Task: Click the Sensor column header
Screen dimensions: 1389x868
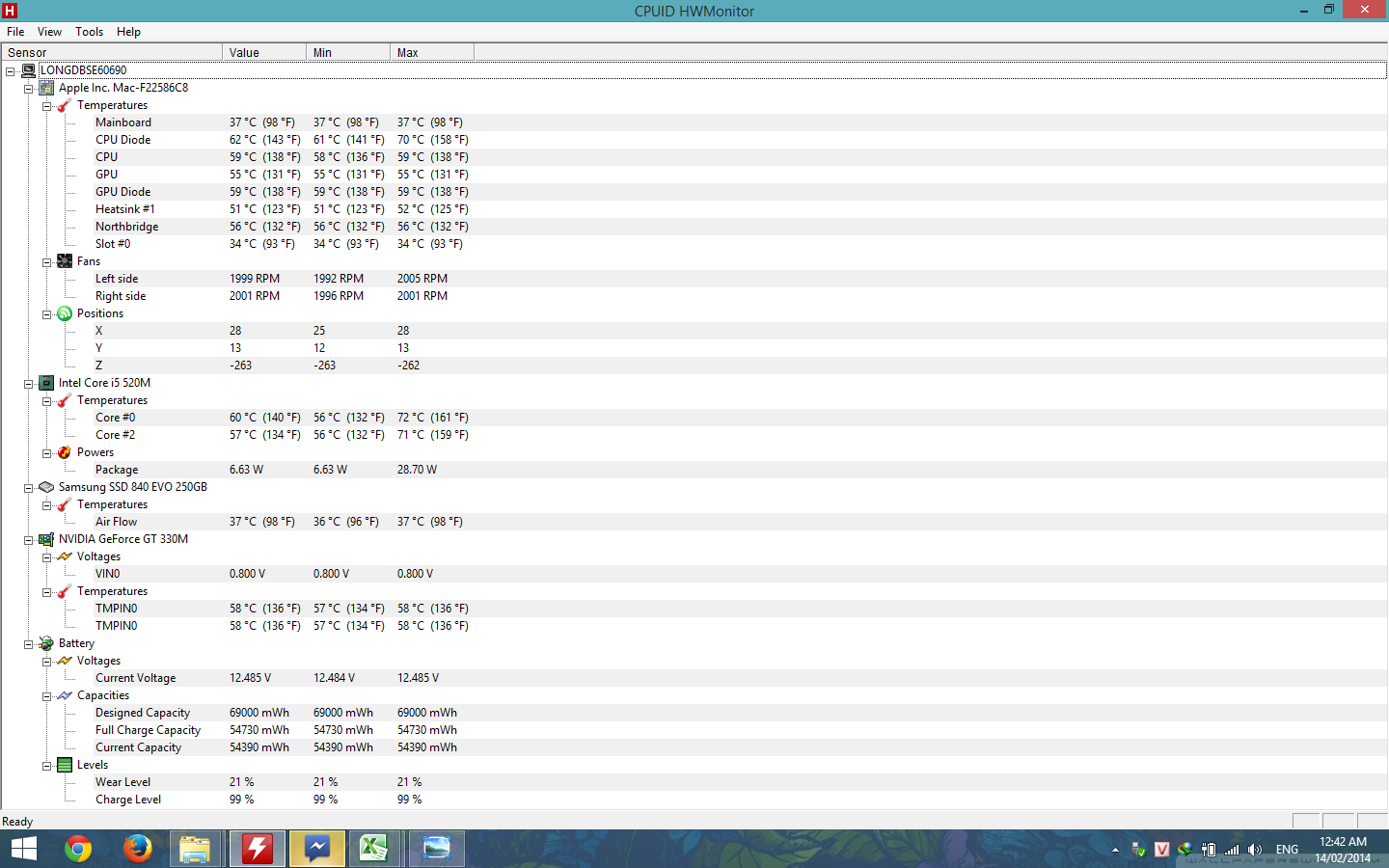Action: (x=112, y=53)
